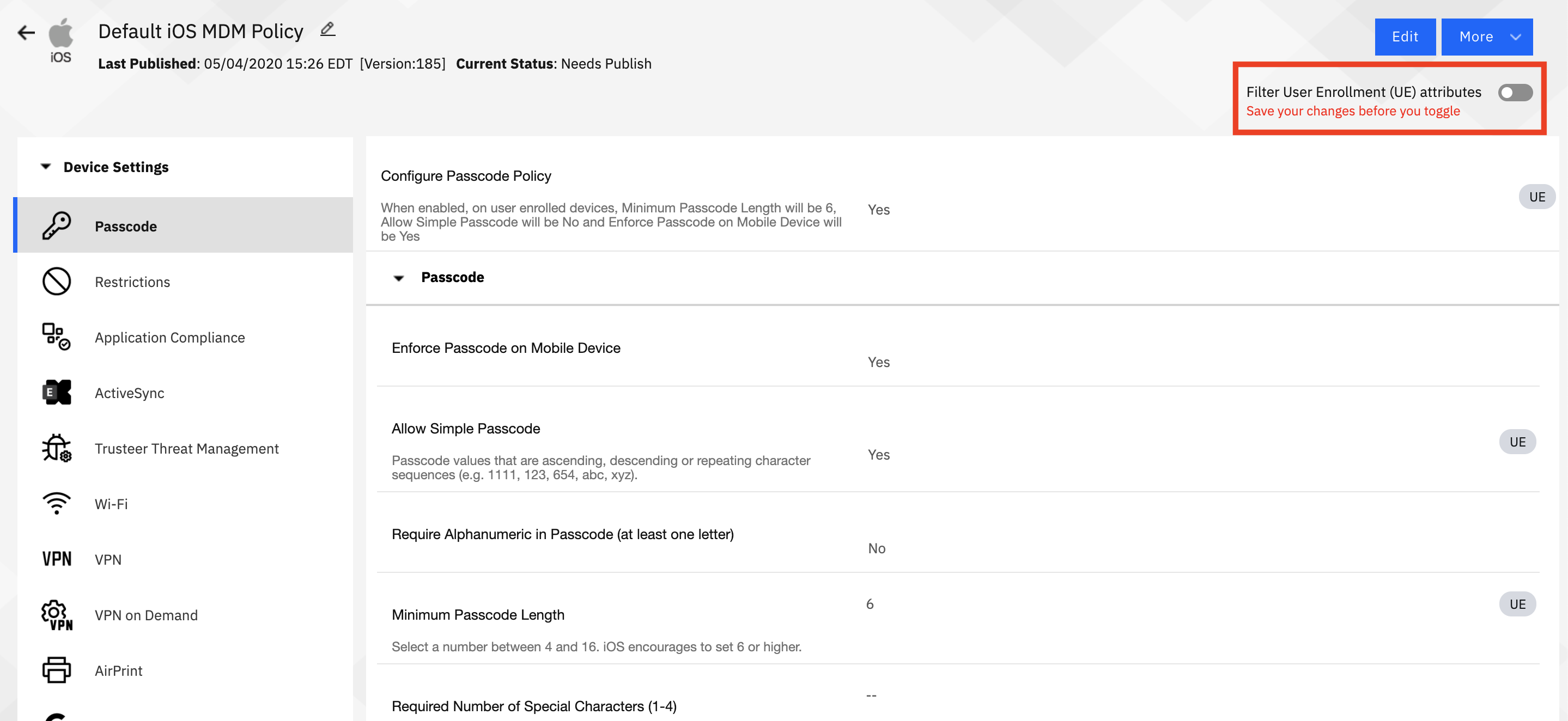Click Yes value for Configure Passcode Policy

click(x=878, y=210)
